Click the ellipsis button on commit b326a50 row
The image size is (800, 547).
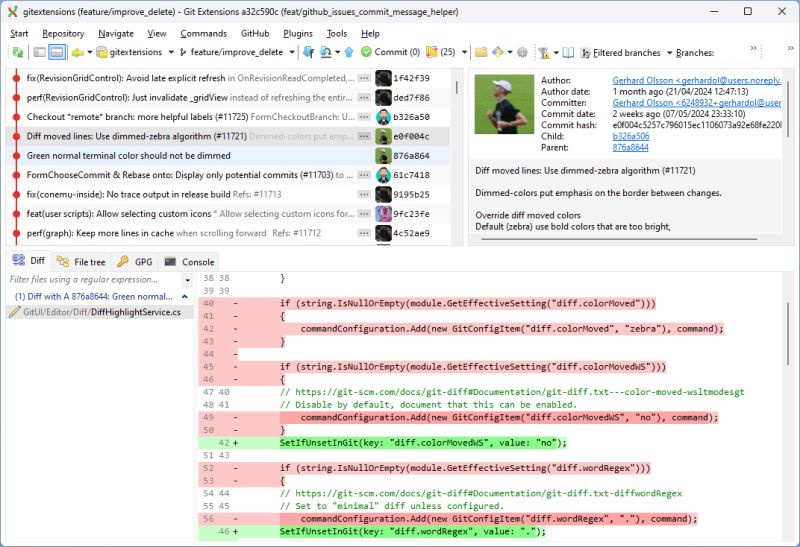point(364,117)
